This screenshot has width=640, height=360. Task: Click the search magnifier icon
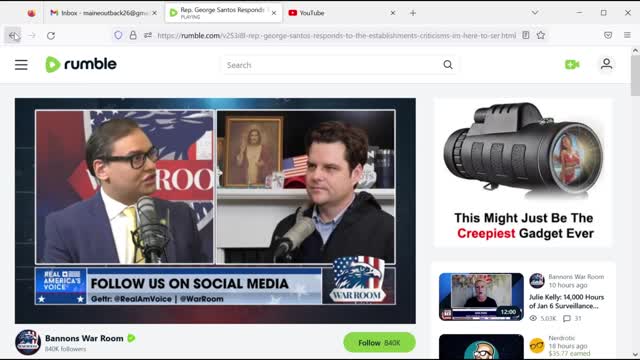coord(448,64)
